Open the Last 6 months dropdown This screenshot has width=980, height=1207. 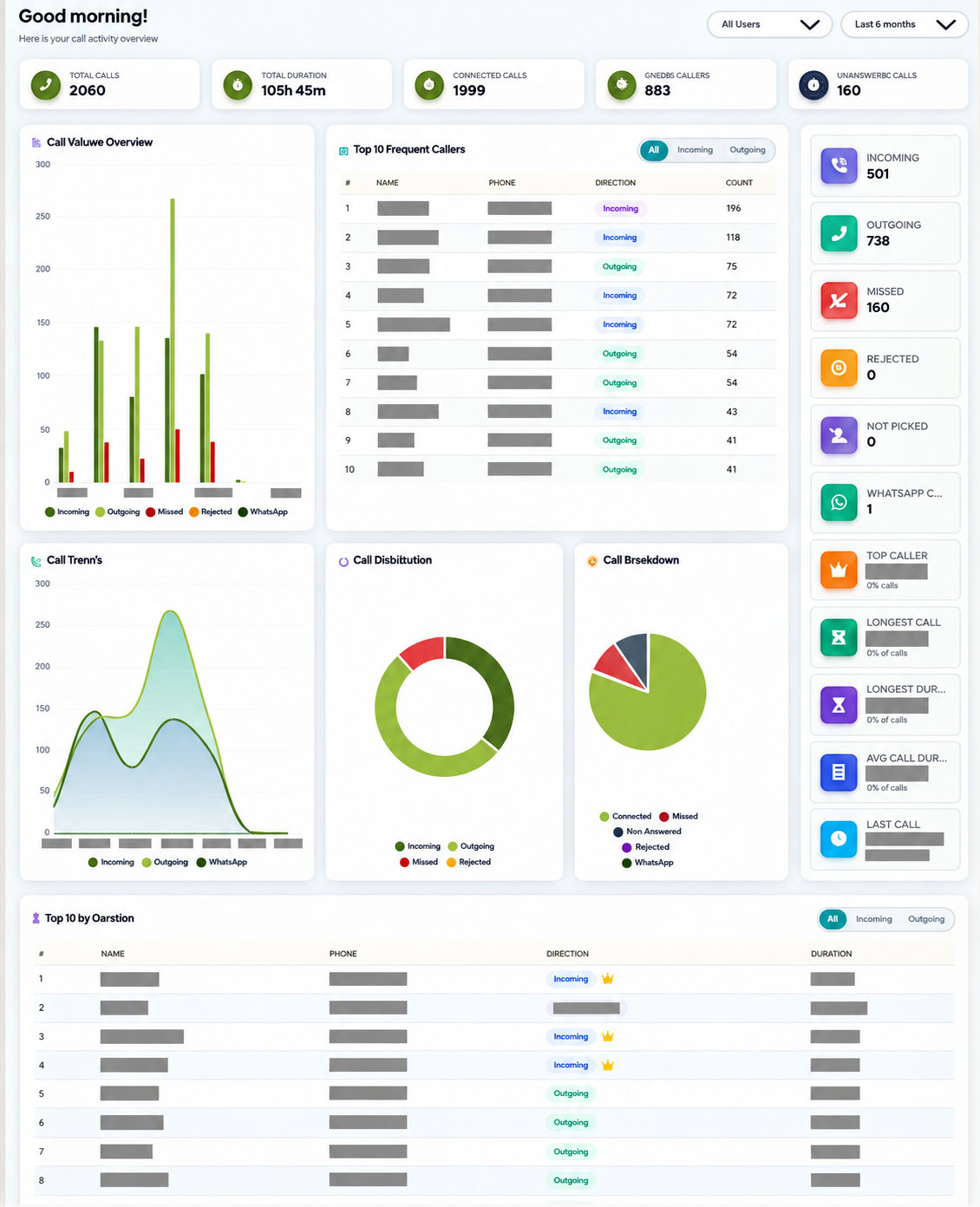(x=905, y=24)
